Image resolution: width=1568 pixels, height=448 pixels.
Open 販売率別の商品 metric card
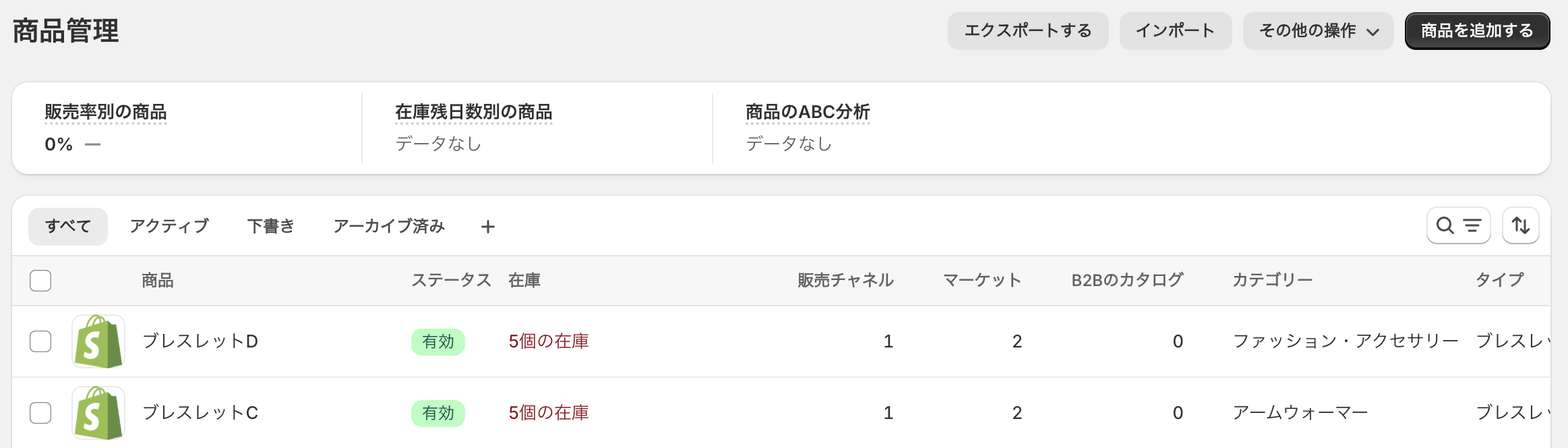pos(187,128)
